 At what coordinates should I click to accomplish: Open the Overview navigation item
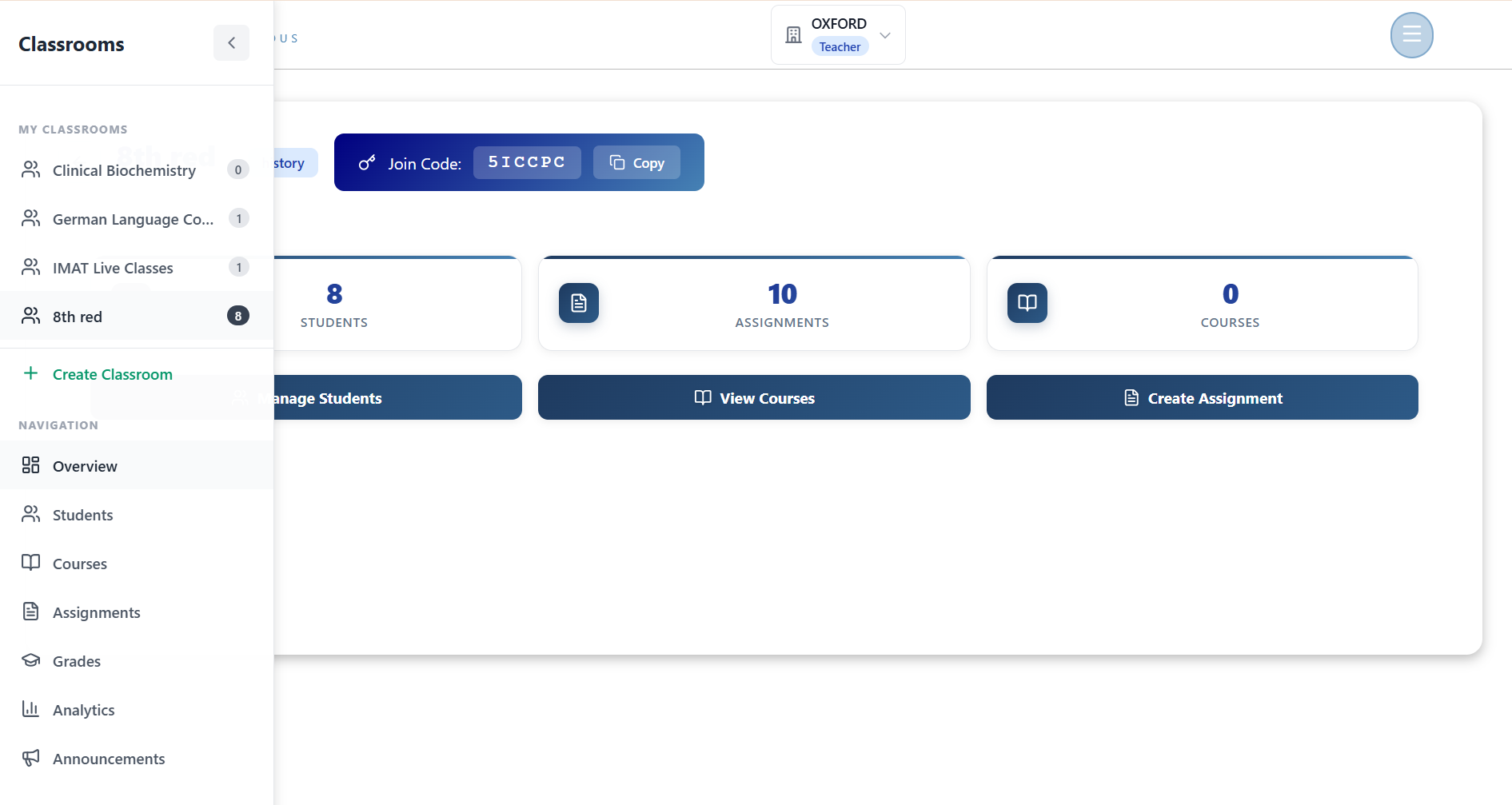tap(137, 465)
